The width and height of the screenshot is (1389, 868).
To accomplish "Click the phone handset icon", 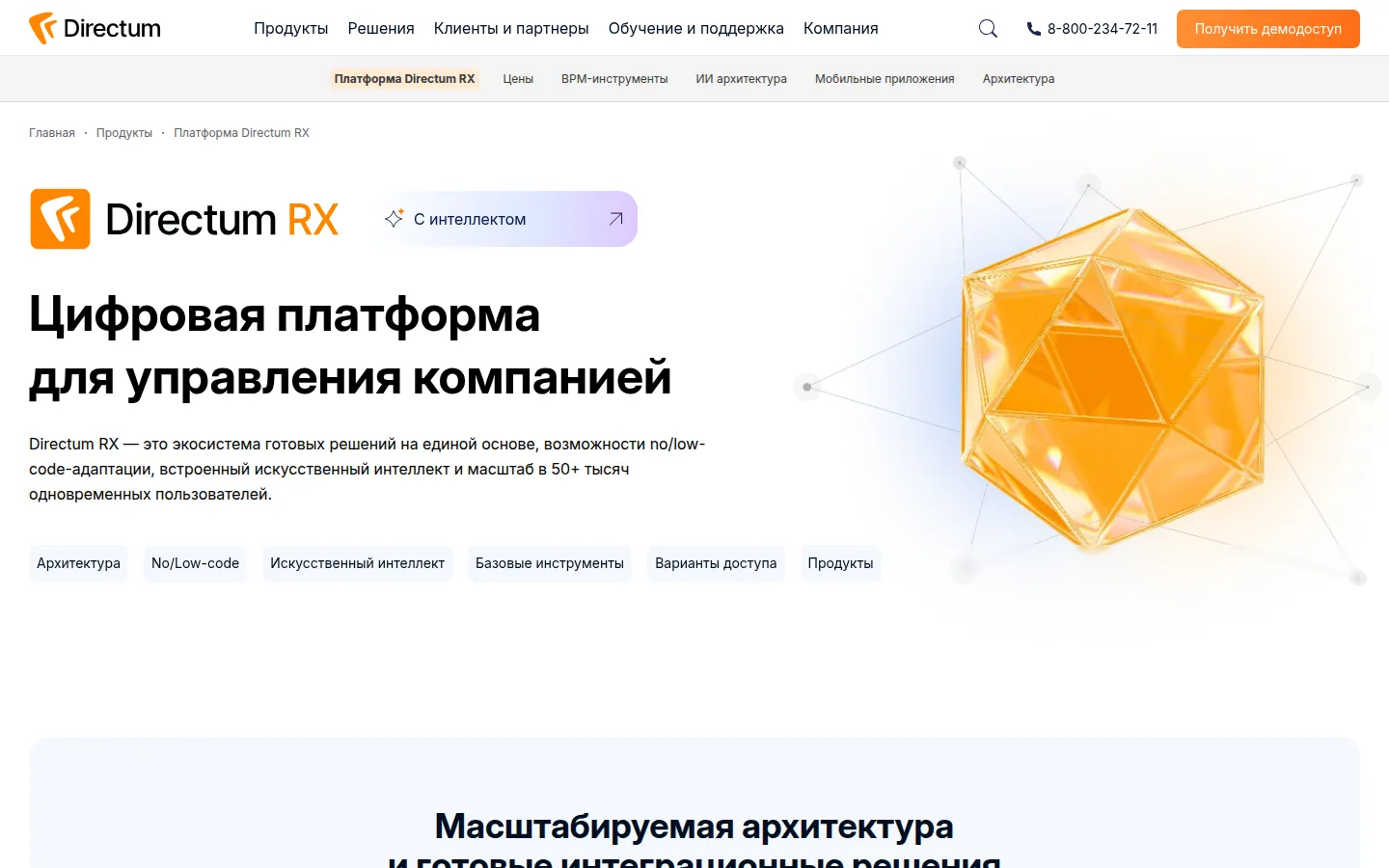I will 1034,29.
